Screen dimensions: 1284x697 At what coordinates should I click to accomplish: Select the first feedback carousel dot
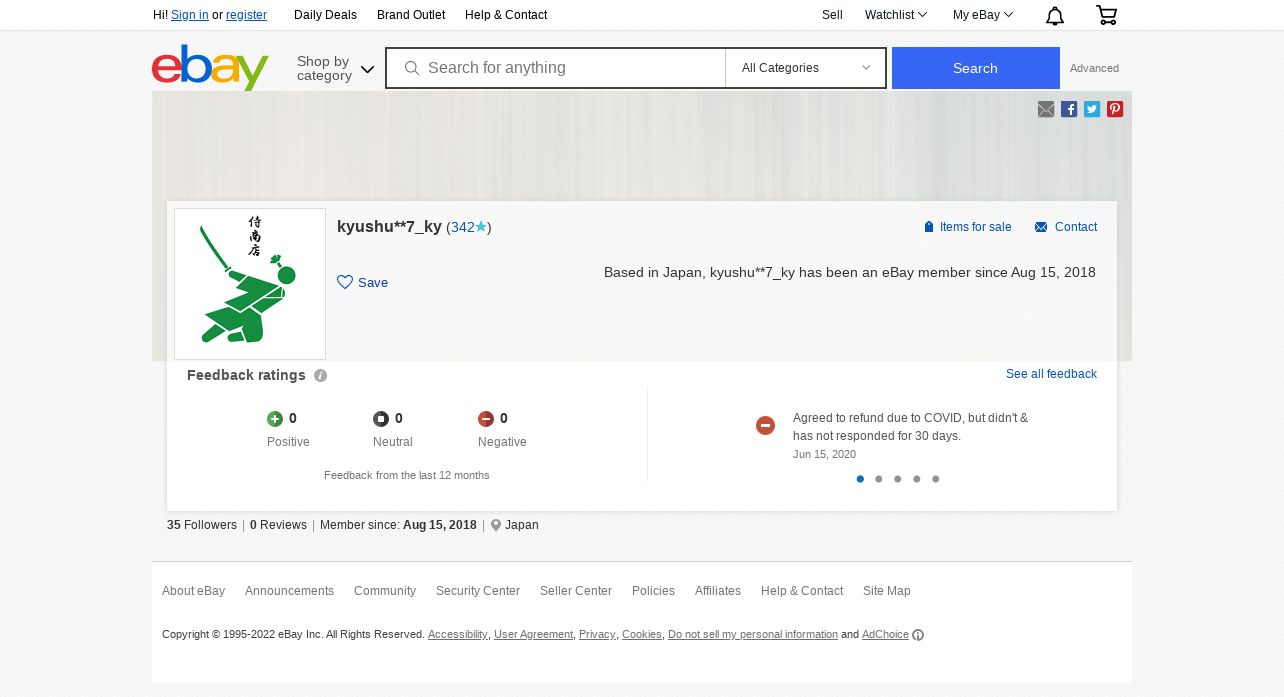860,479
